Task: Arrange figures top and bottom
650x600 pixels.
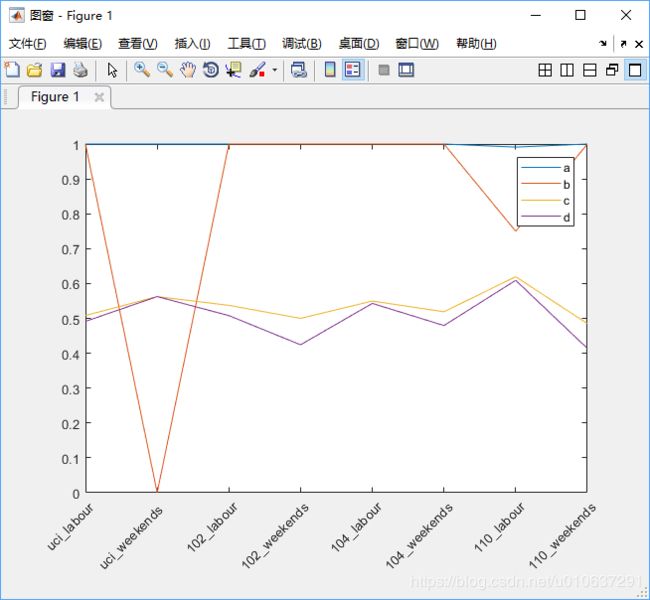Action: (589, 70)
